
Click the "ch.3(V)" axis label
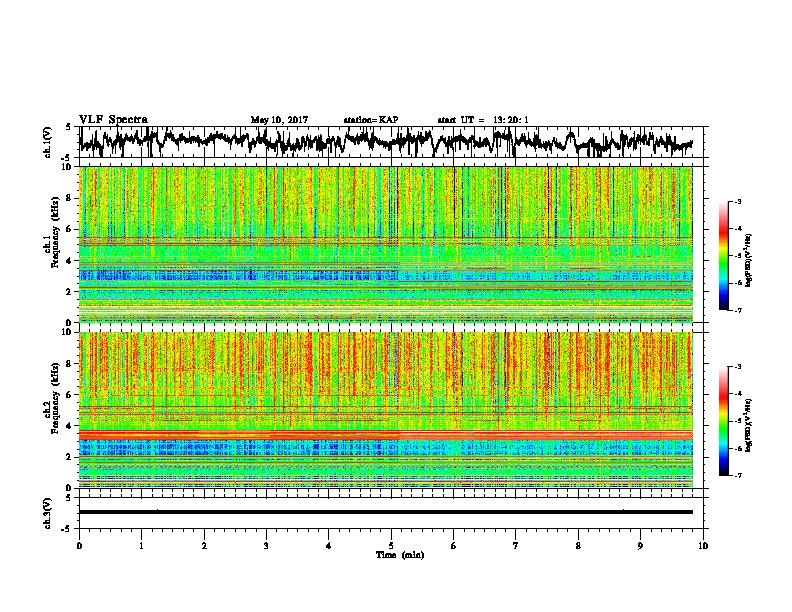[48, 513]
